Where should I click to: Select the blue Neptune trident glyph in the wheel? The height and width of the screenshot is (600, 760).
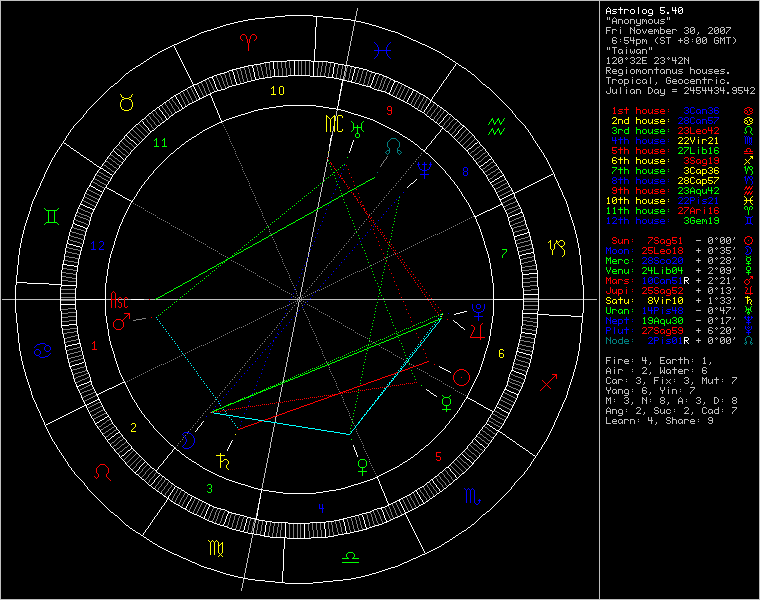(425, 169)
